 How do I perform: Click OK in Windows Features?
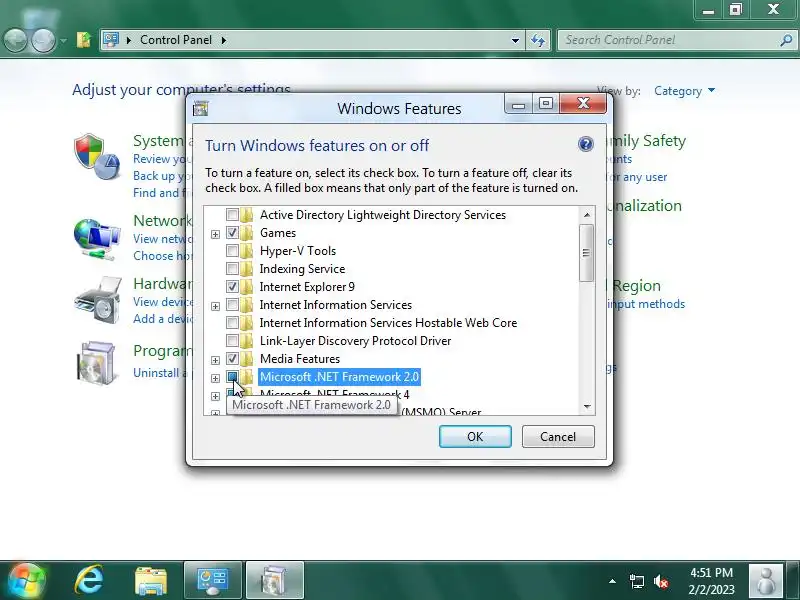click(x=475, y=437)
